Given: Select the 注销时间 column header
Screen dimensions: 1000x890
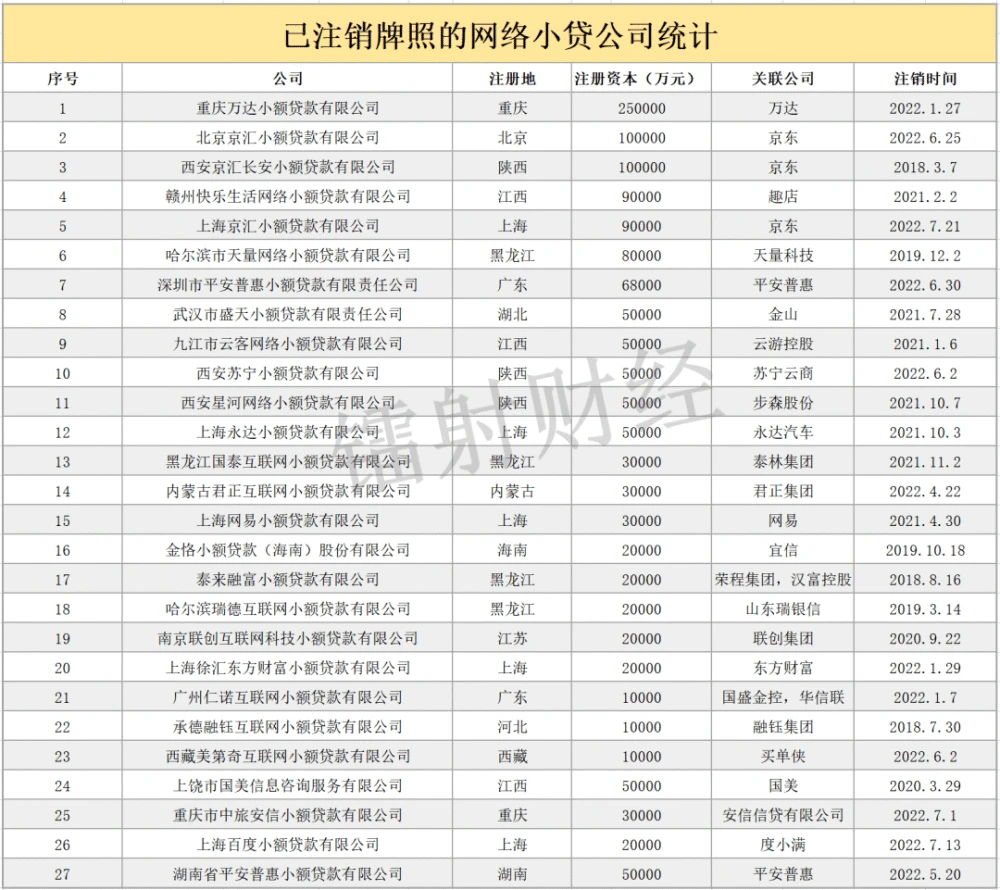Looking at the screenshot, I should click(925, 78).
